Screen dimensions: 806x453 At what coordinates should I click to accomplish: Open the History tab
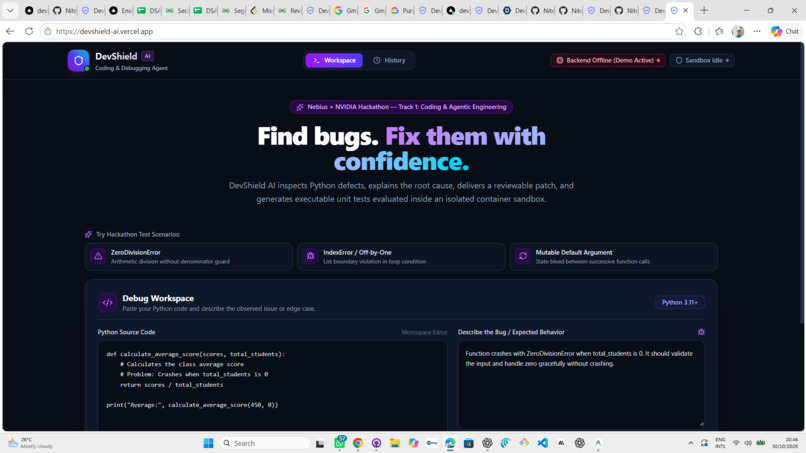tap(389, 60)
